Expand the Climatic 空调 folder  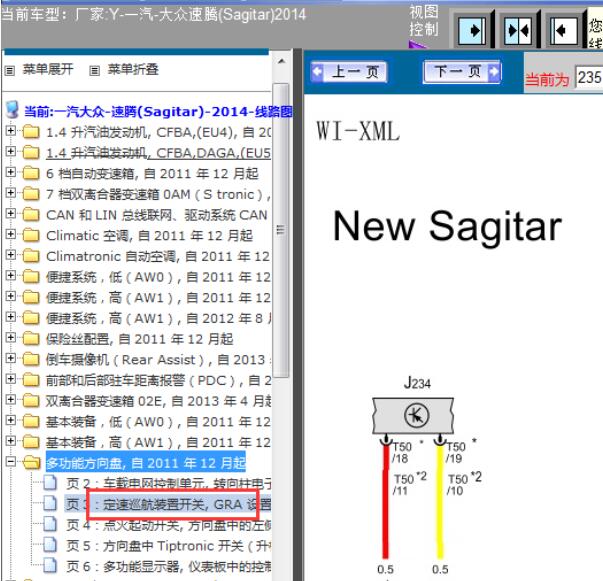tap(11, 234)
